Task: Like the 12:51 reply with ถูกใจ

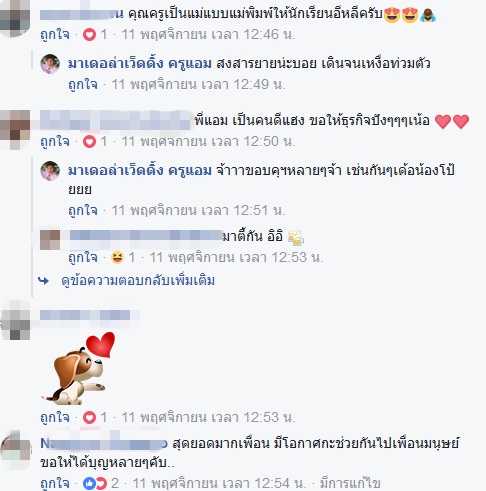Action: click(x=83, y=210)
